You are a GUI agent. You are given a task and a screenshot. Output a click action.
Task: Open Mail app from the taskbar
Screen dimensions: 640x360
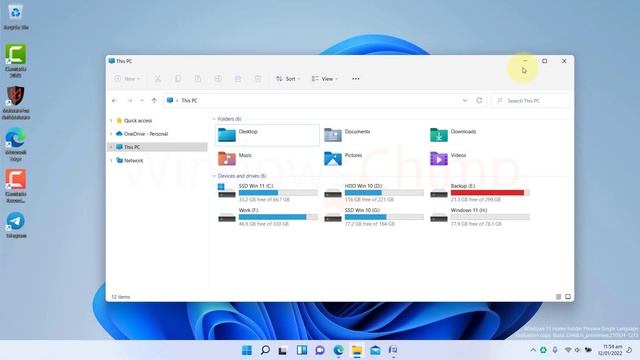[x=375, y=350]
